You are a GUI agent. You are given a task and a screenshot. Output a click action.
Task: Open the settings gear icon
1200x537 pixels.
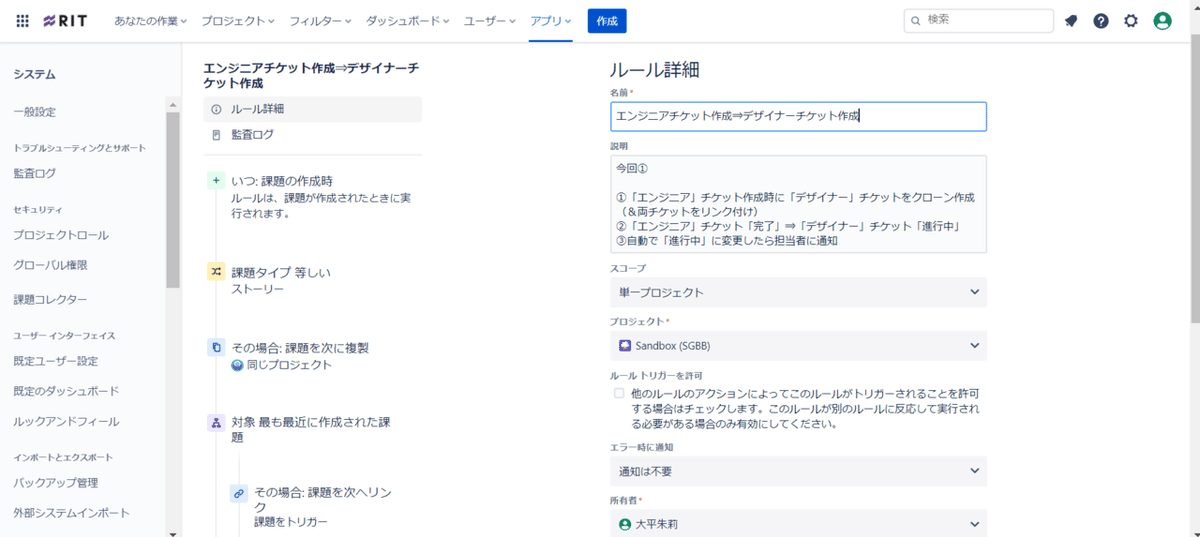[1131, 21]
